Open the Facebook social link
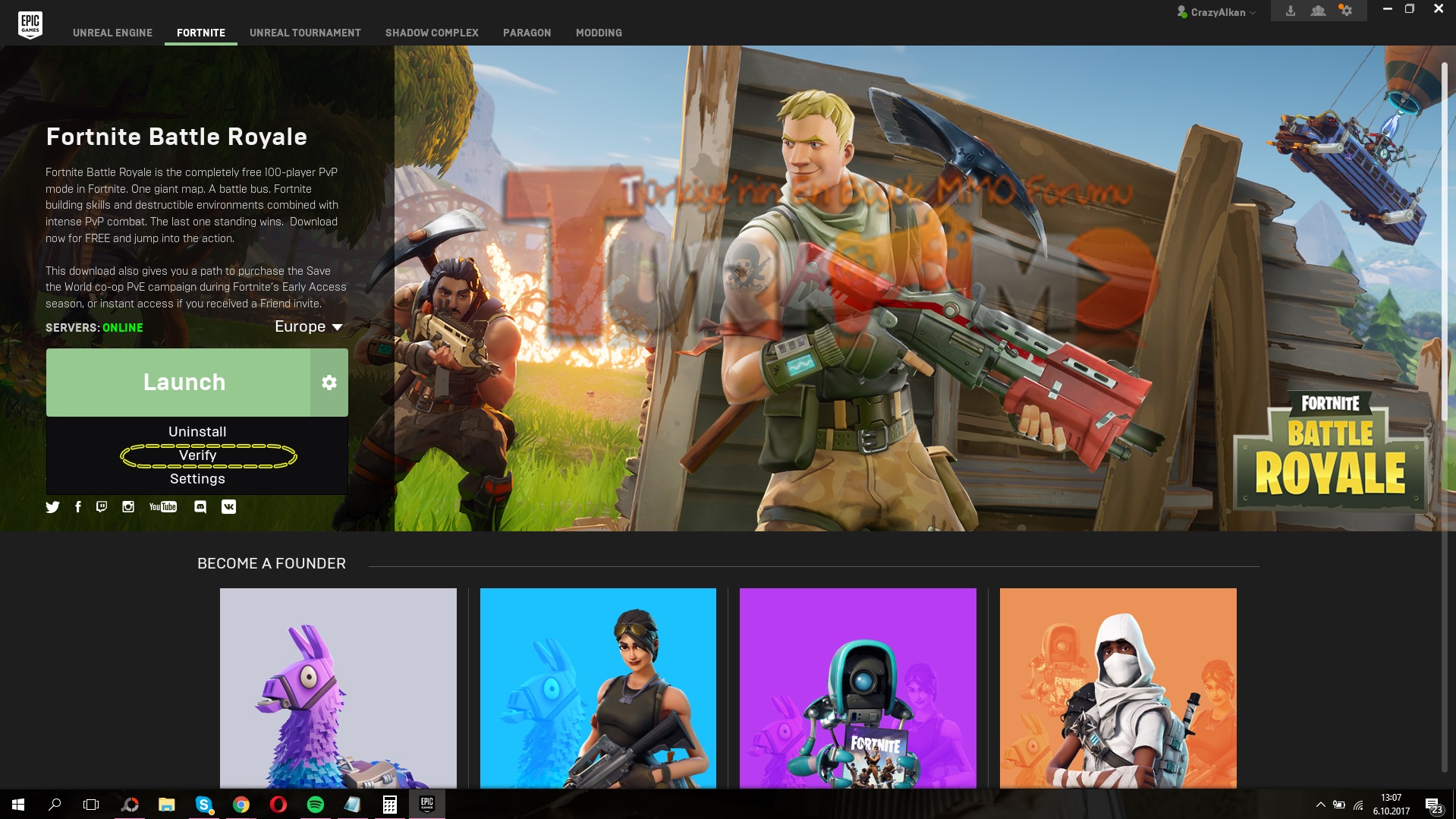The width and height of the screenshot is (1456, 819). 78,507
